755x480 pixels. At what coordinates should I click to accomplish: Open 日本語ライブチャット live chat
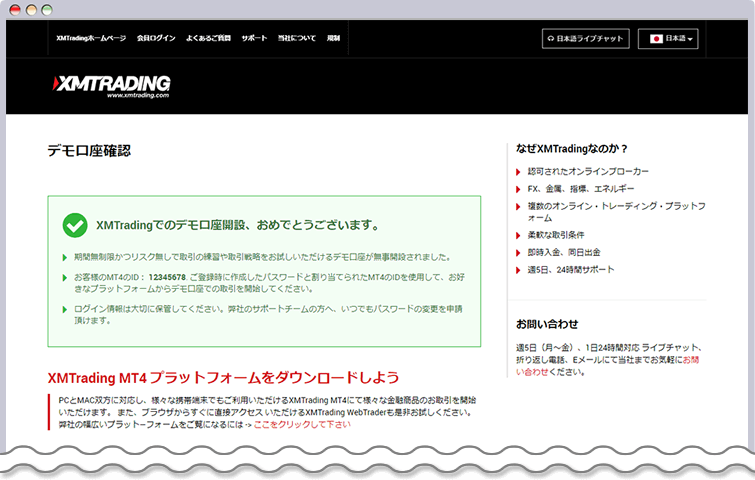coord(586,39)
